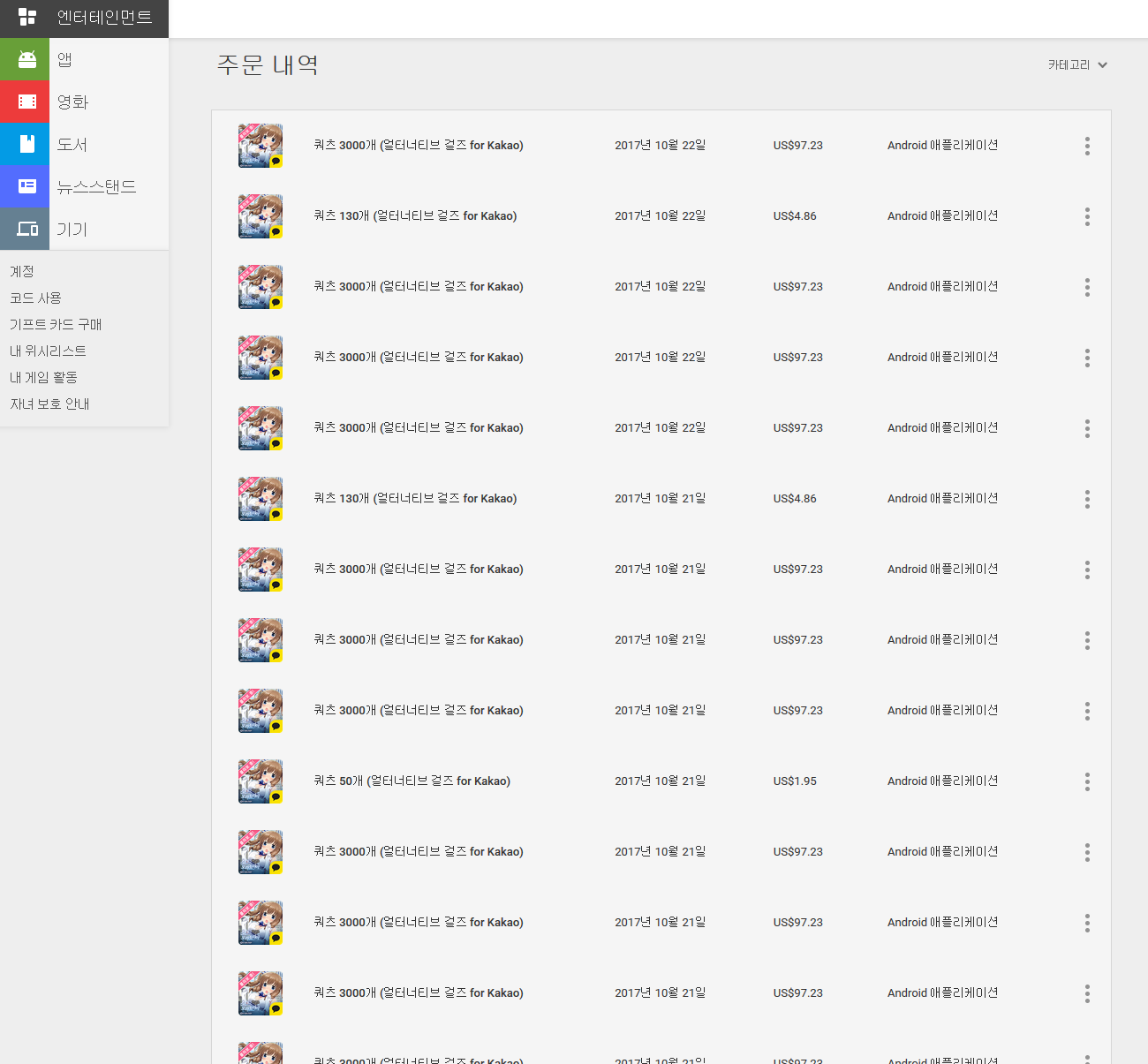Image resolution: width=1148 pixels, height=1064 pixels.
Task: Select the Movies (영화) film icon
Action: click(26, 102)
